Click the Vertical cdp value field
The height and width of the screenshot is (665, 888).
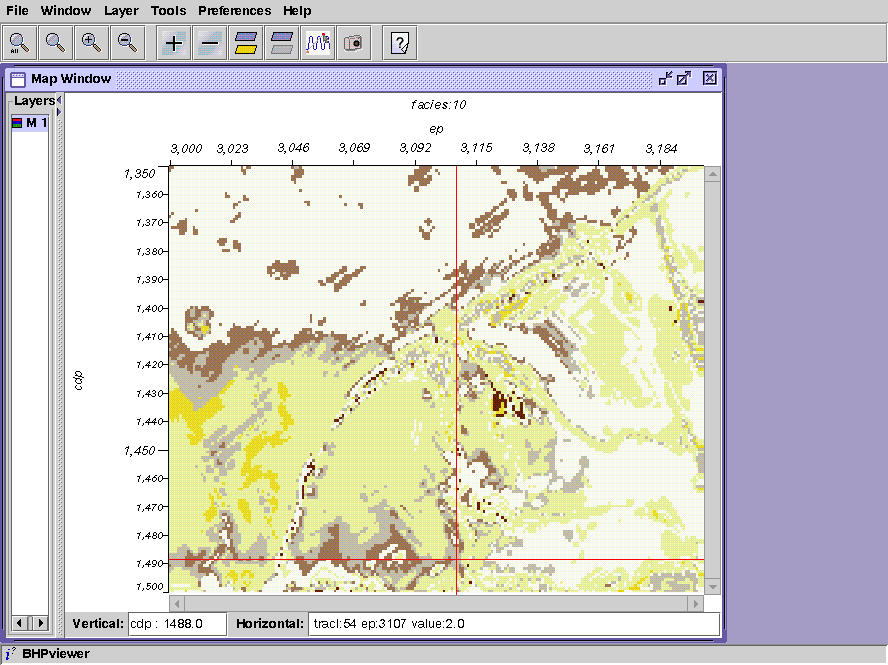coord(177,624)
